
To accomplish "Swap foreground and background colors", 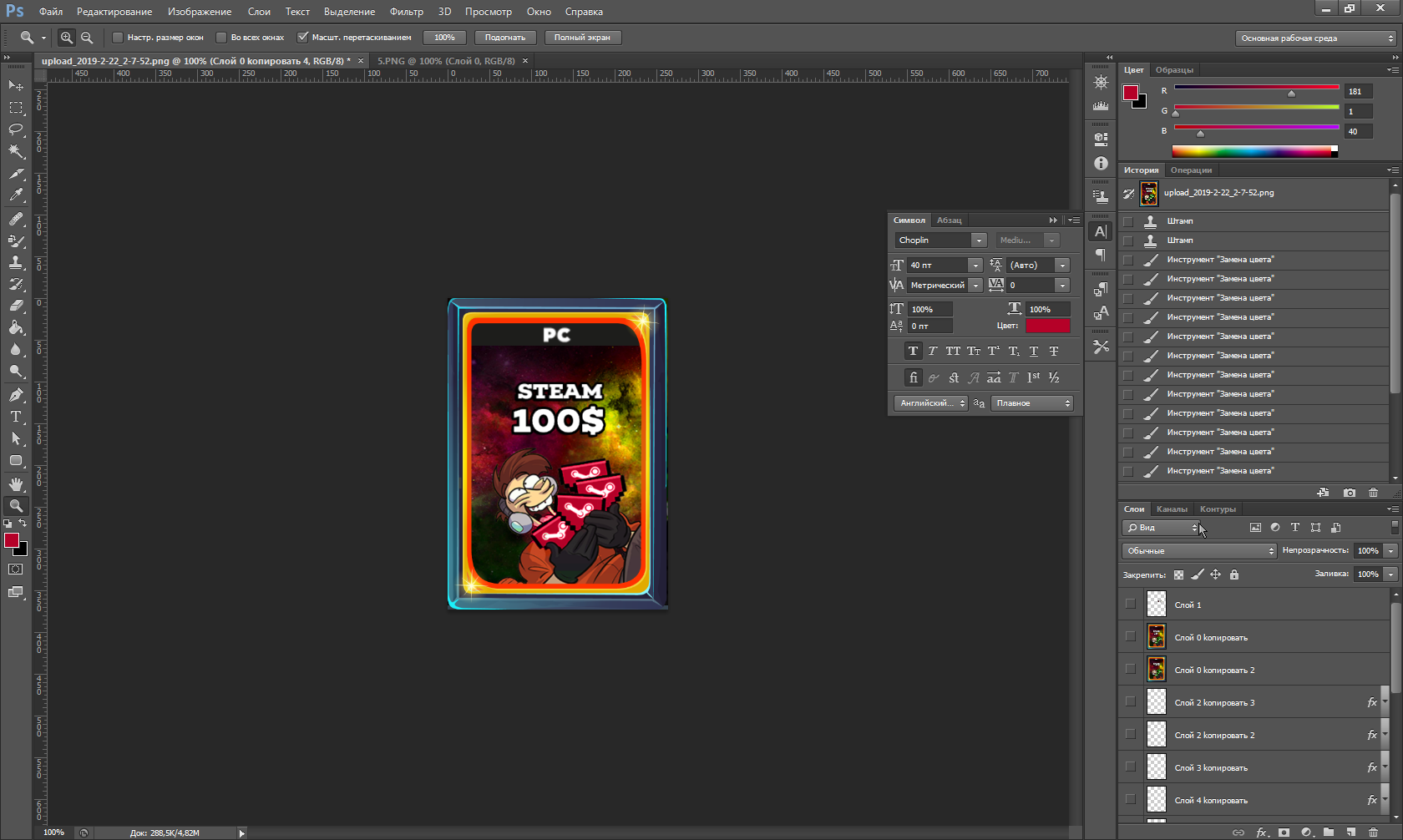I will click(23, 524).
